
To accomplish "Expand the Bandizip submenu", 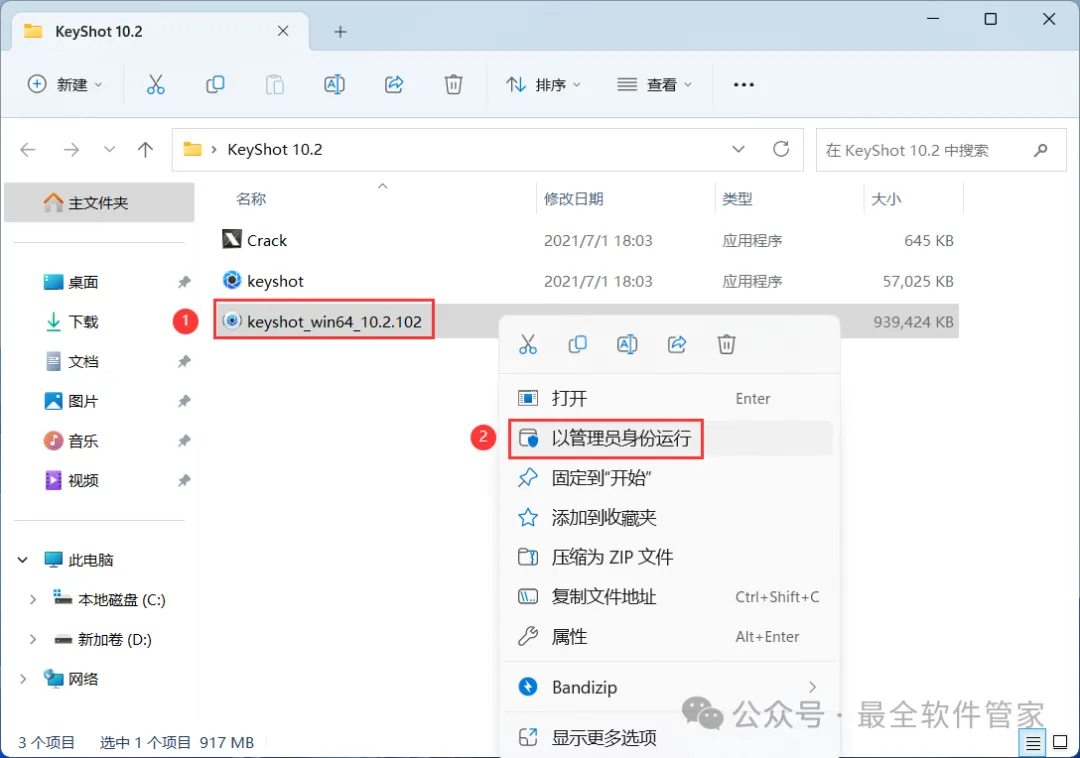I will (x=813, y=687).
